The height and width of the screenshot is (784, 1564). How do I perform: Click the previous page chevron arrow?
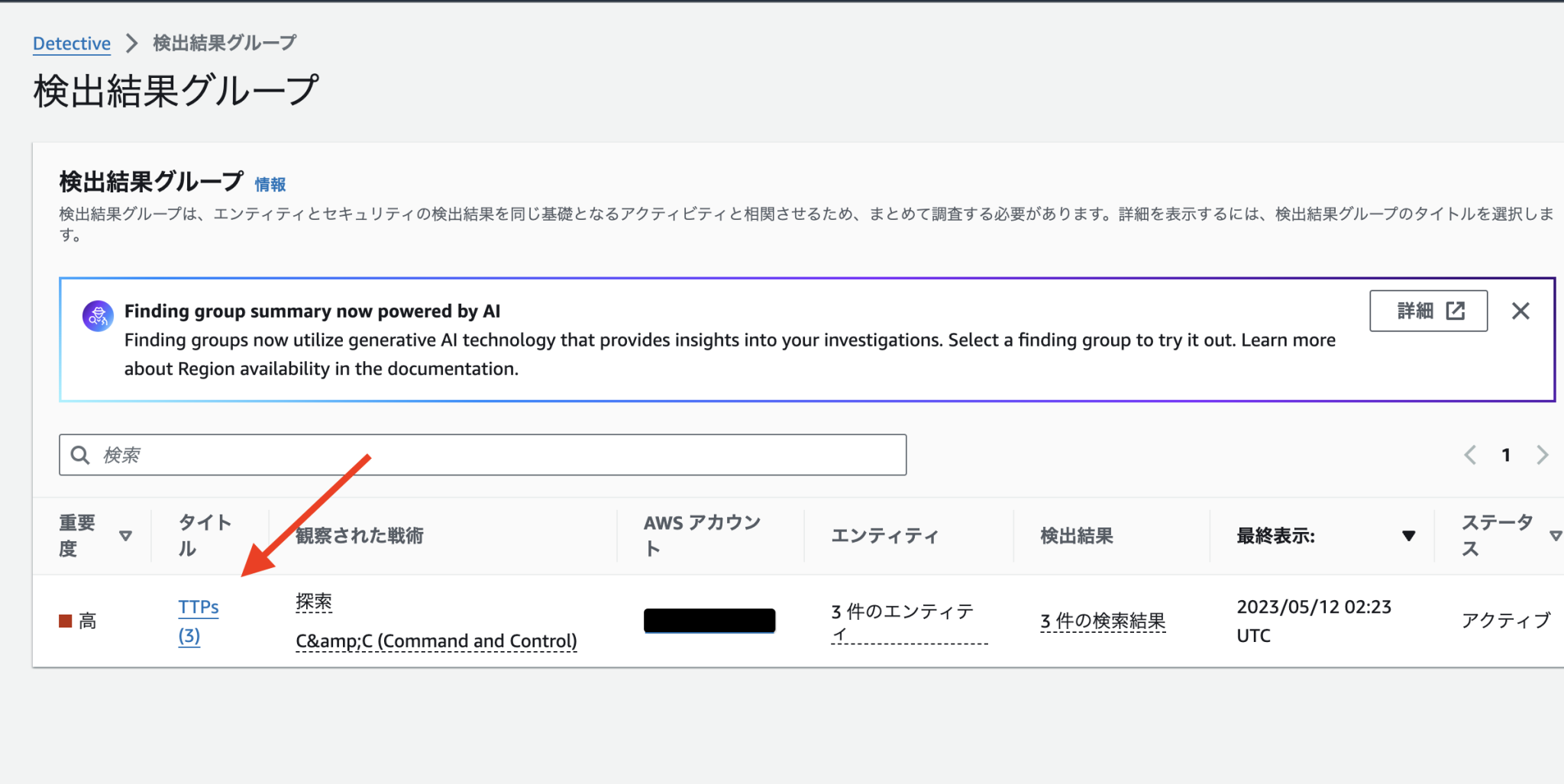pyautogui.click(x=1469, y=455)
